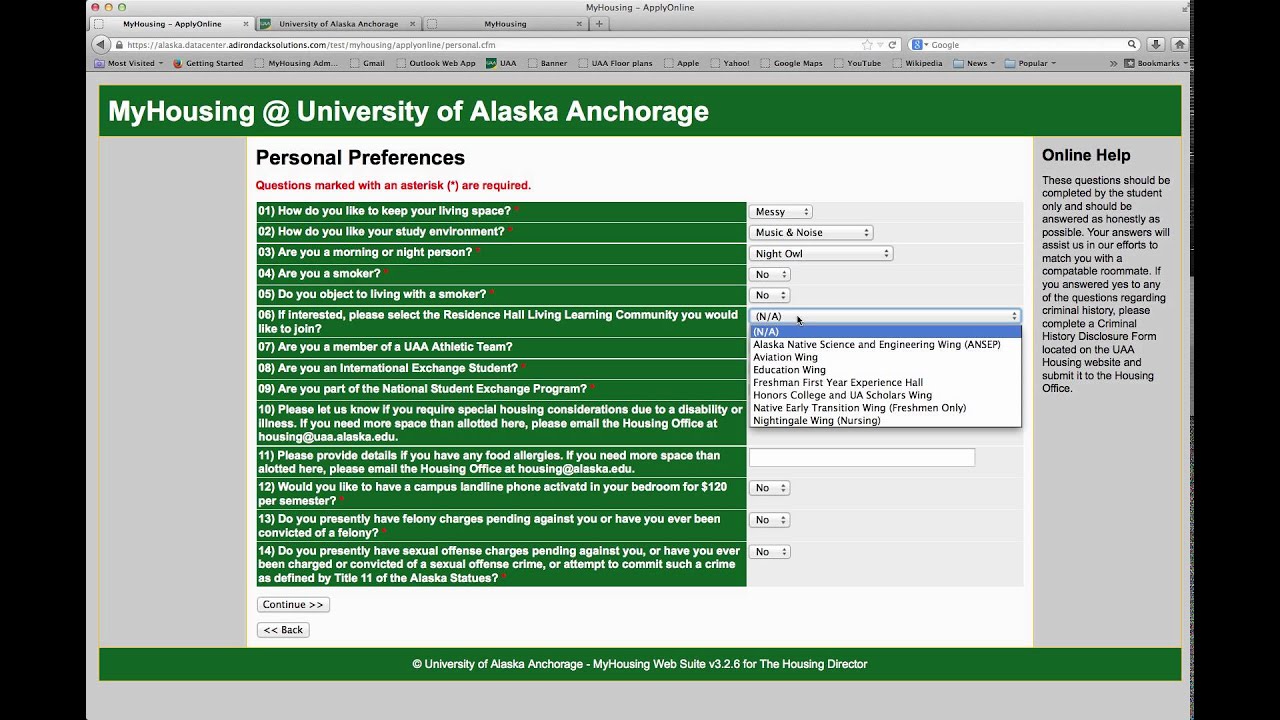Click the search magnifier icon
The height and width of the screenshot is (720, 1280).
[1132, 45]
